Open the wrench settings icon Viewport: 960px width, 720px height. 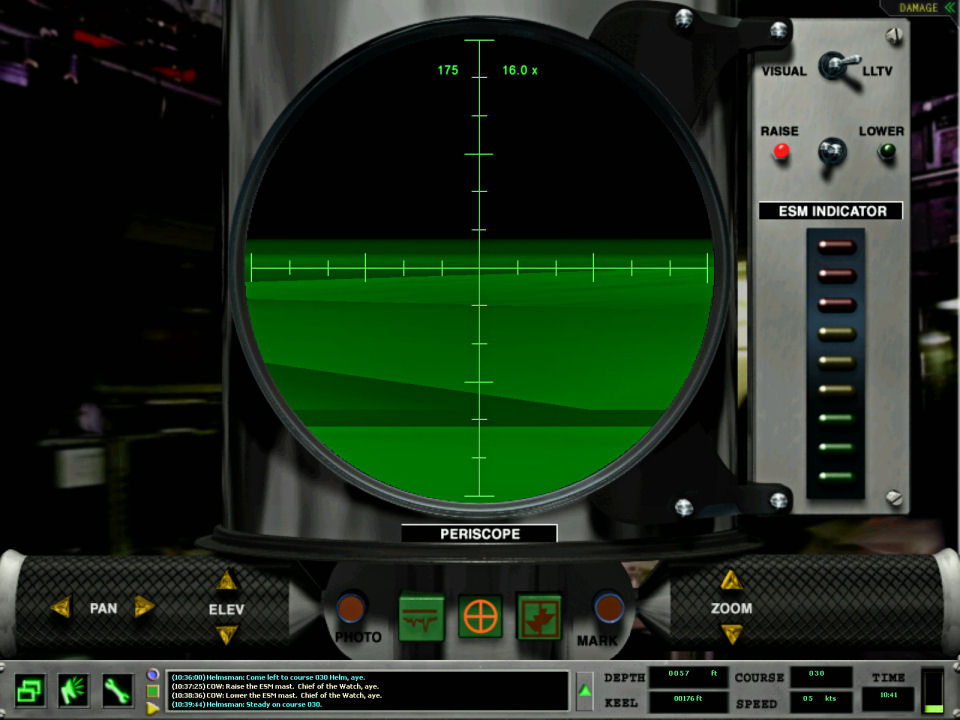tap(117, 690)
